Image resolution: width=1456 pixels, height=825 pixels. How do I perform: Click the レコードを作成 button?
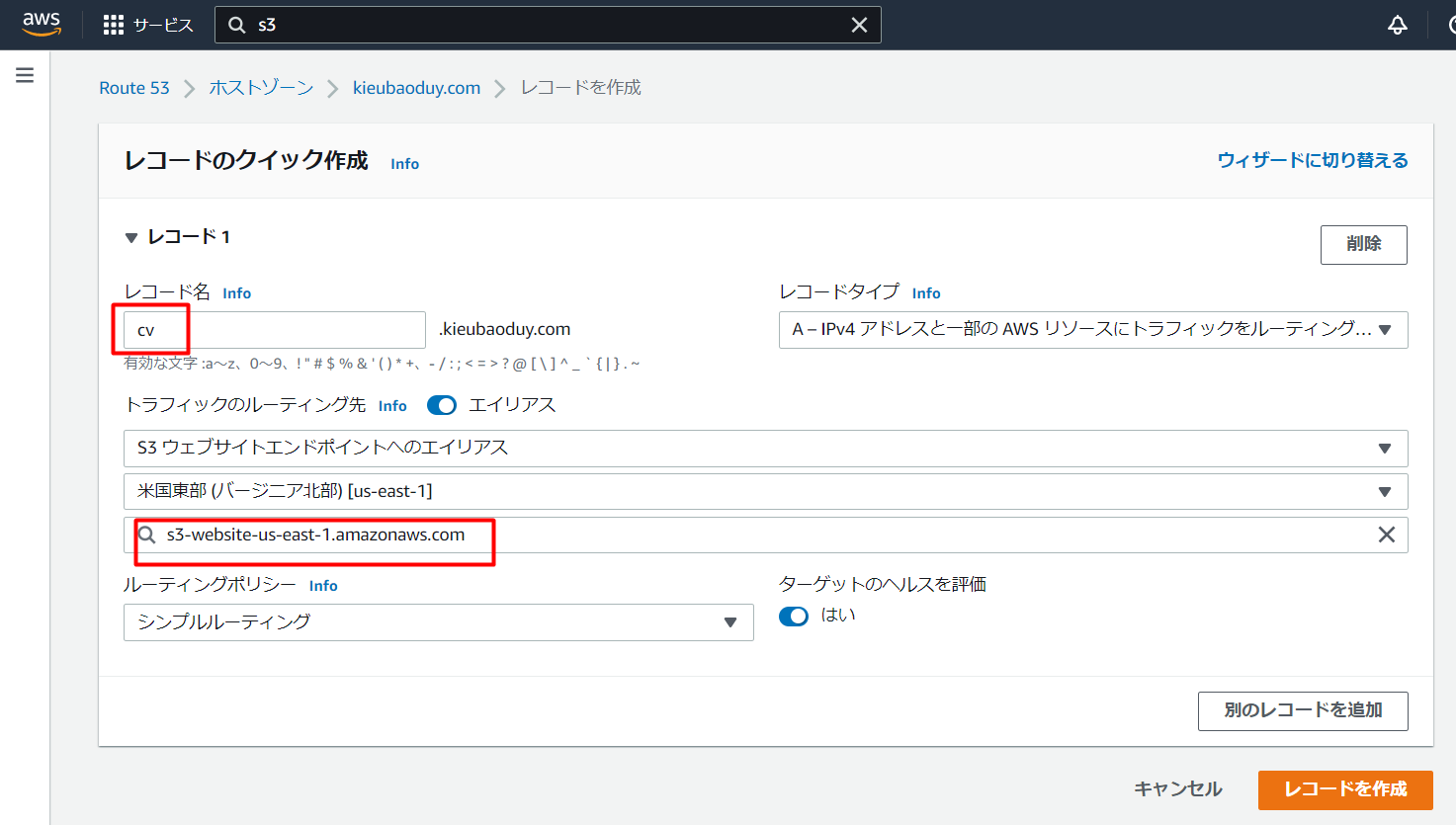(x=1345, y=789)
